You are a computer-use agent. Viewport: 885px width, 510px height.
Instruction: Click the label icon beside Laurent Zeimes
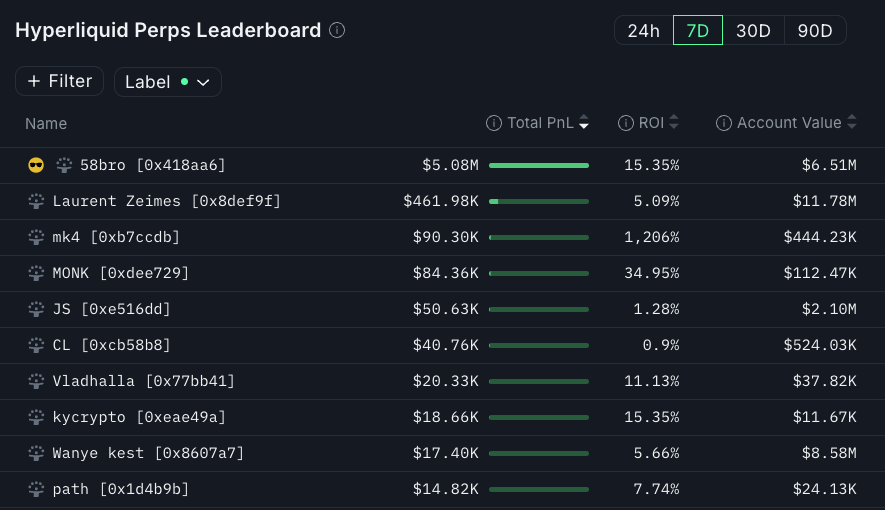click(x=36, y=201)
